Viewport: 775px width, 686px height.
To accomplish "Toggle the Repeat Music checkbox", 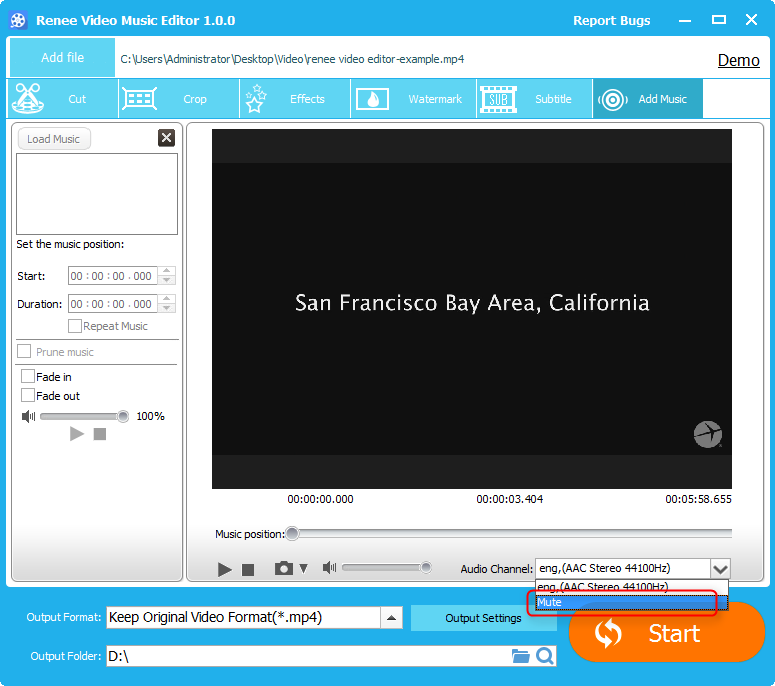I will point(75,326).
